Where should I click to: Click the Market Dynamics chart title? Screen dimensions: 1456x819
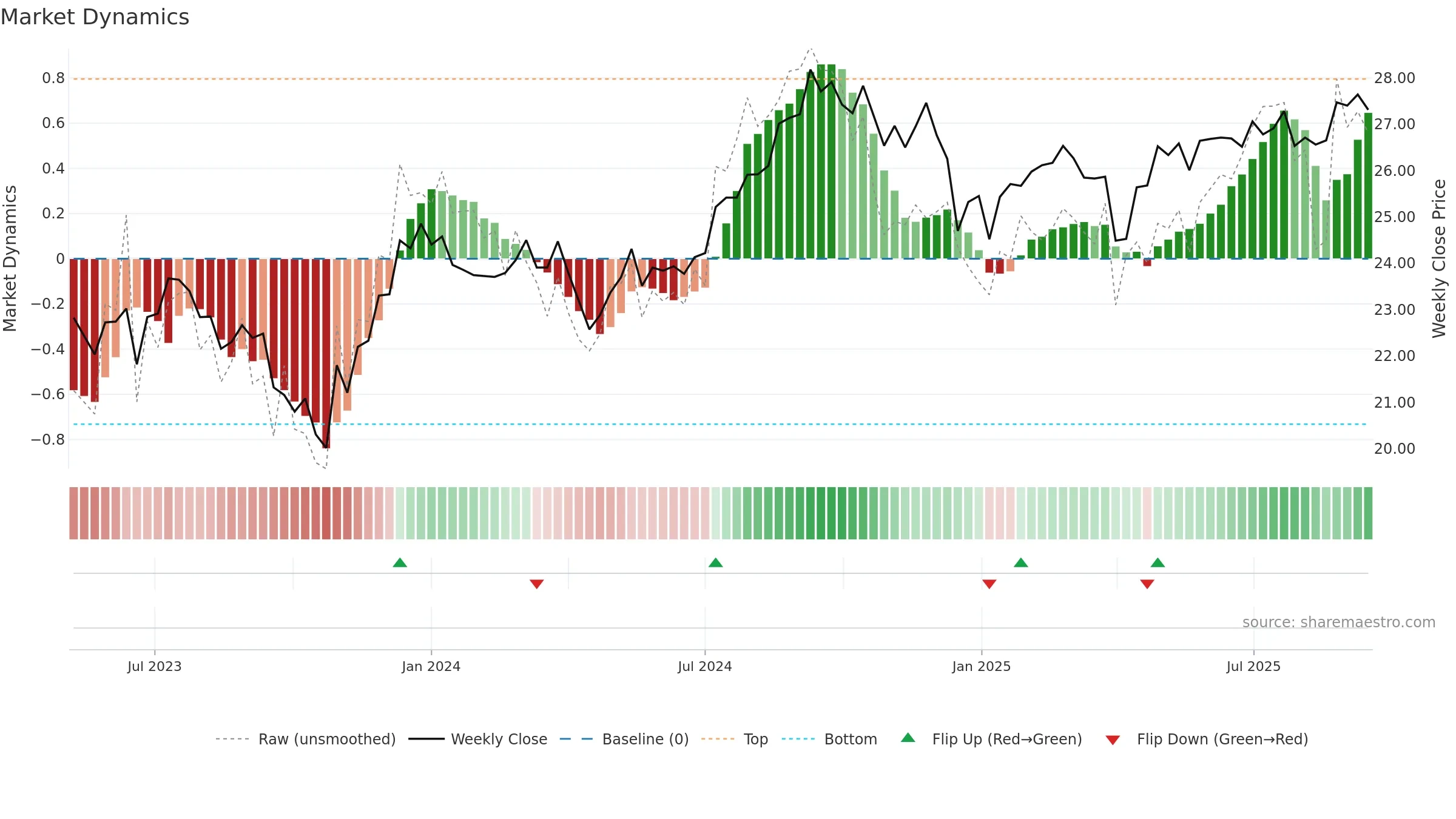pyautogui.click(x=95, y=17)
